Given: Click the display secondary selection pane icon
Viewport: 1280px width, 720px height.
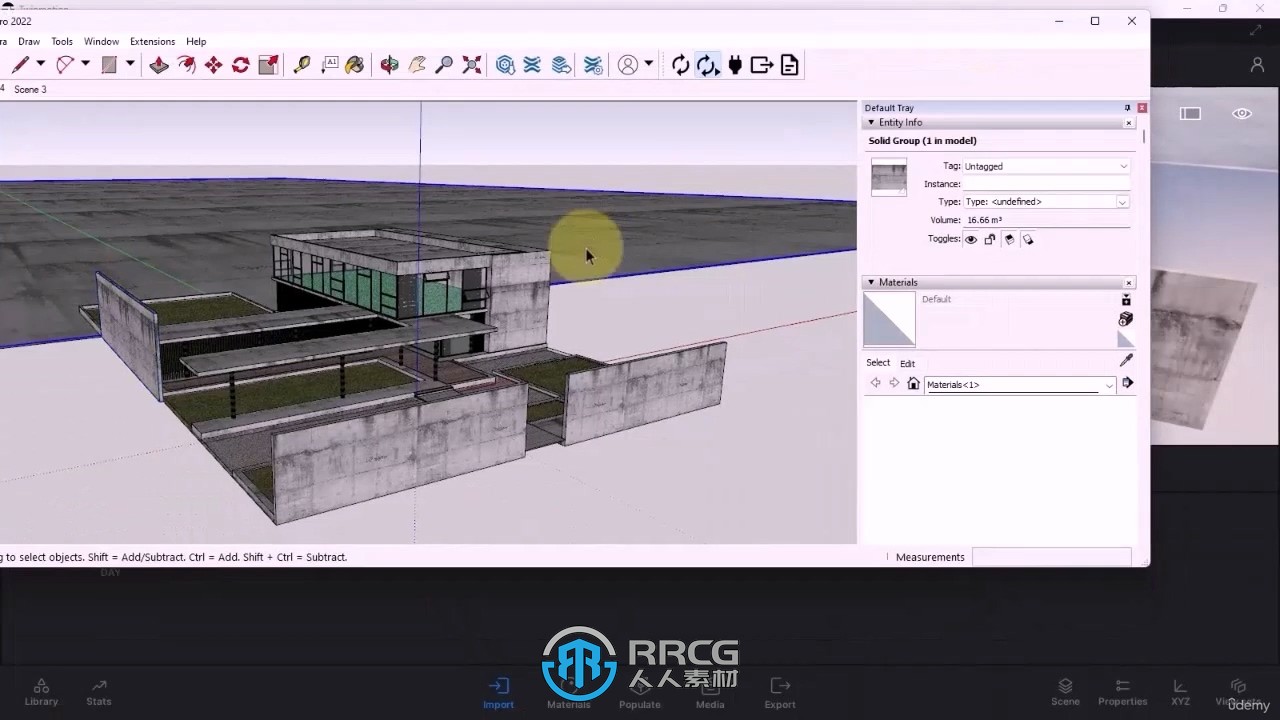Looking at the screenshot, I should tap(1126, 300).
